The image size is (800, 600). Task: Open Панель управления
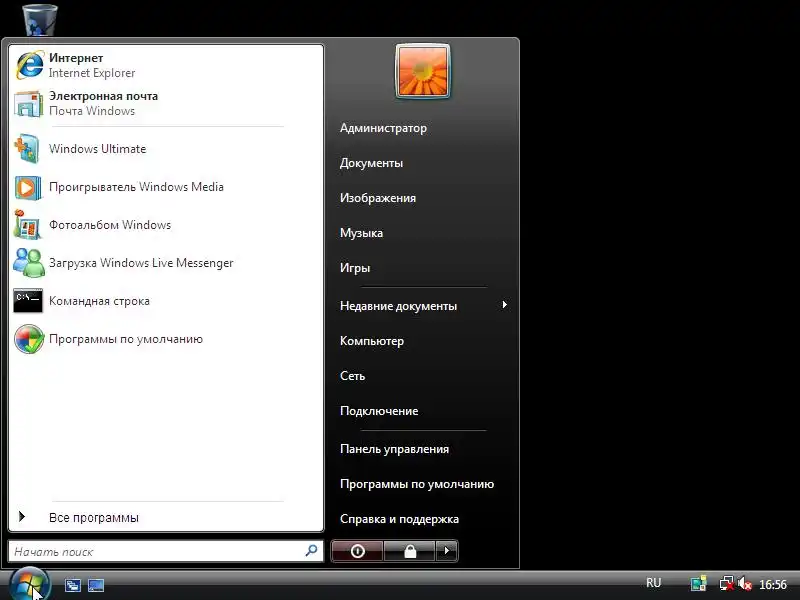pyautogui.click(x=394, y=449)
